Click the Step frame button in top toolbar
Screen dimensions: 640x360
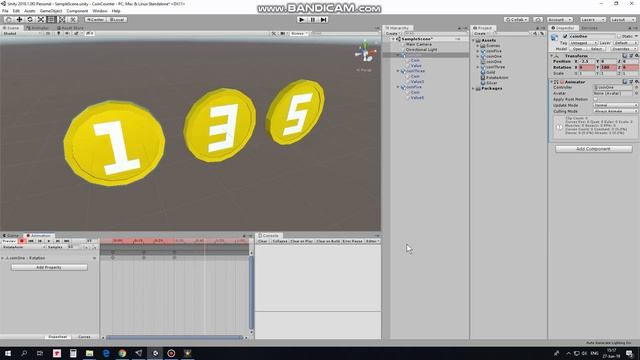coord(324,19)
